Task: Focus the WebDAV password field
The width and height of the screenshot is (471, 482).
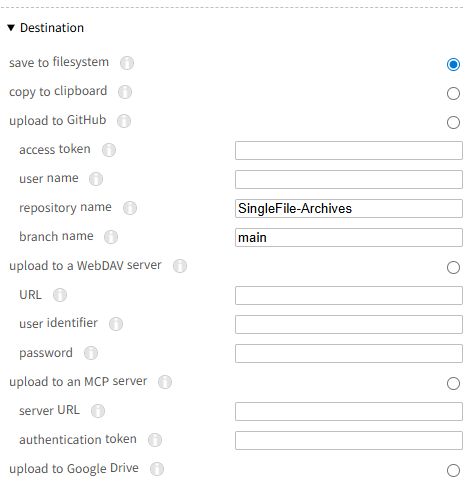Action: point(349,353)
